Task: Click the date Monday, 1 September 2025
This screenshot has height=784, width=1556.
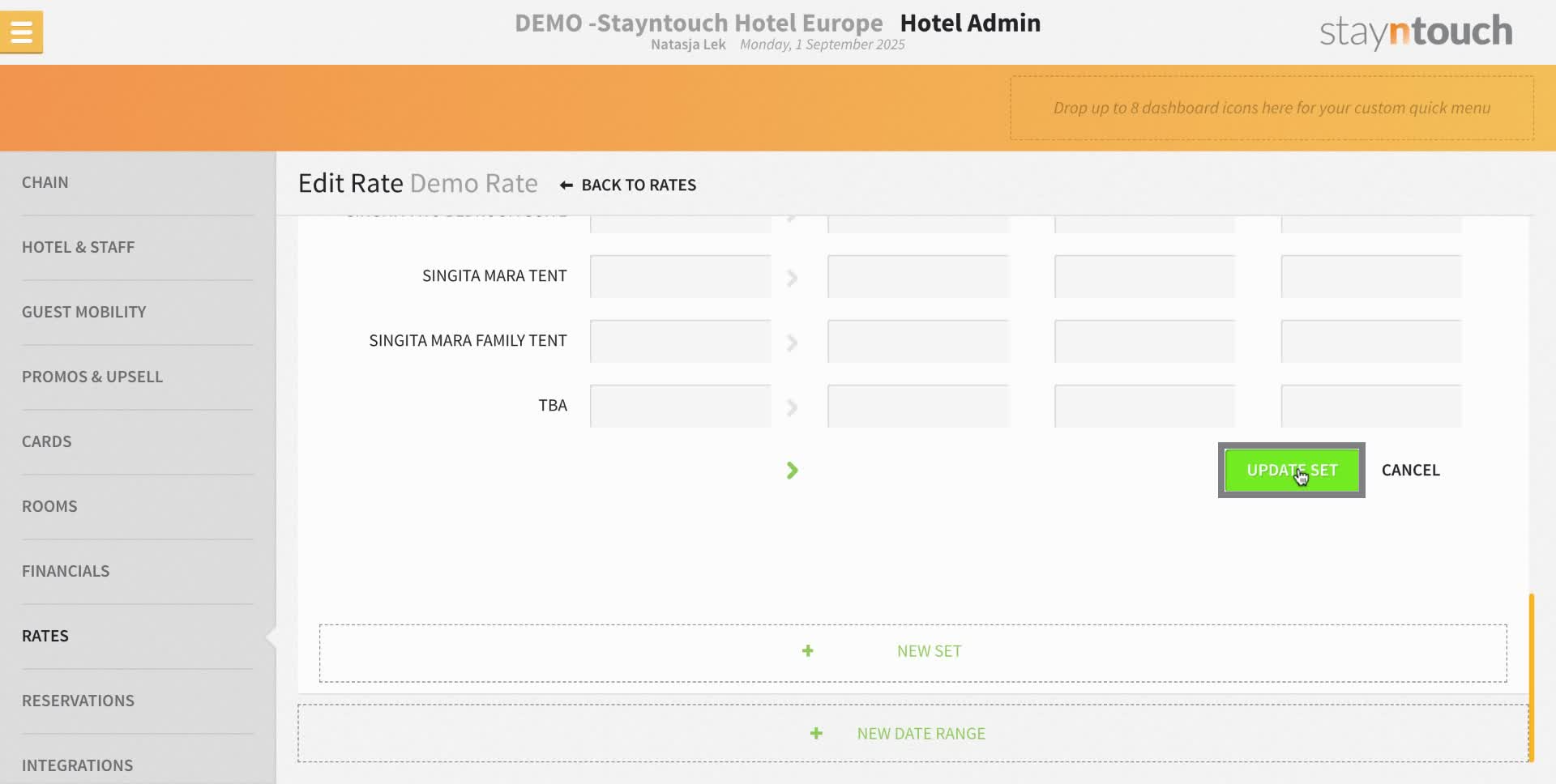Action: 823,45
